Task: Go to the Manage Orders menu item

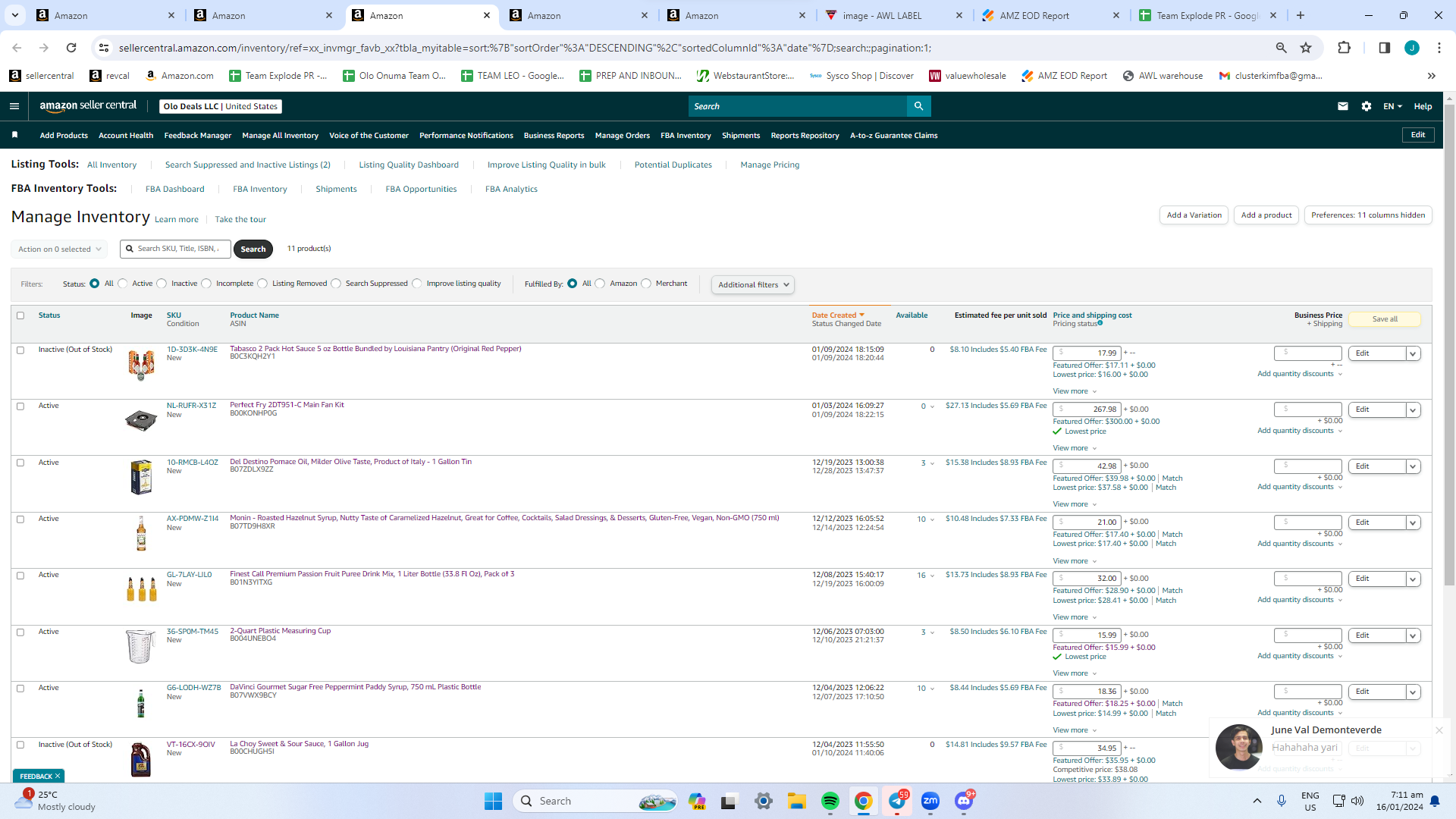Action: click(622, 136)
